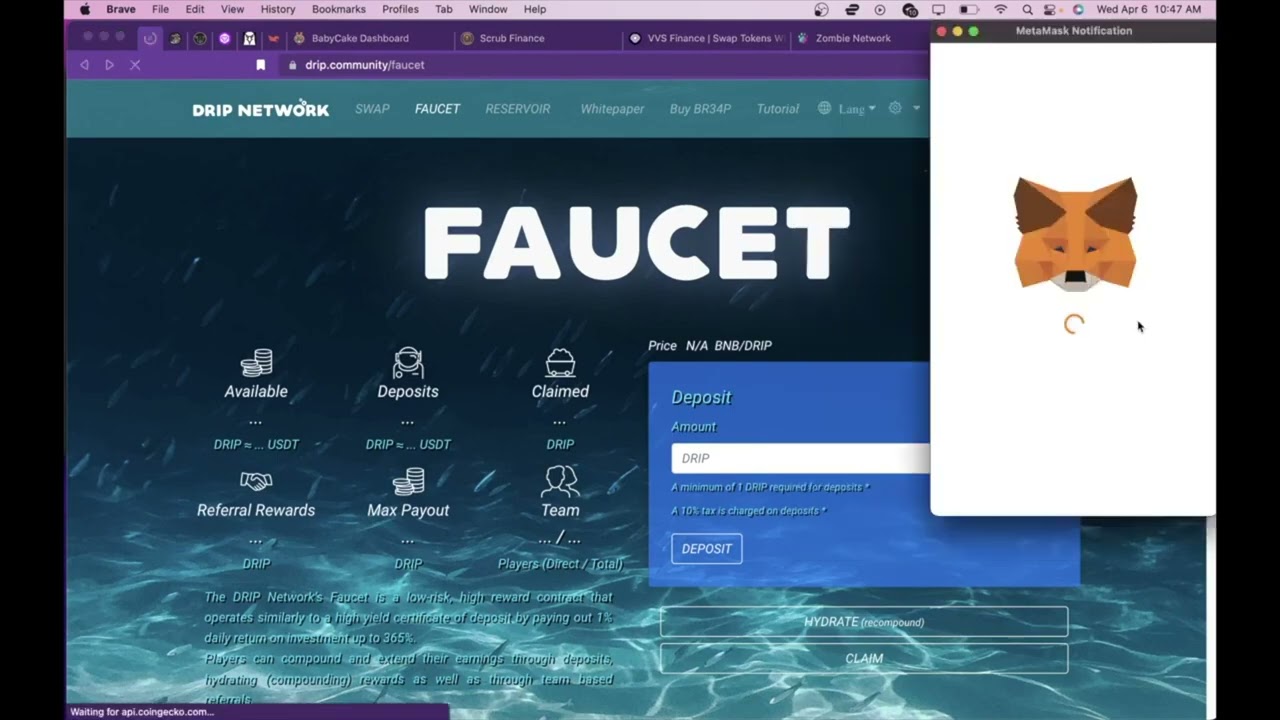The height and width of the screenshot is (720, 1280).
Task: Click the Price N/A BNB/DRIP text
Action: [710, 345]
